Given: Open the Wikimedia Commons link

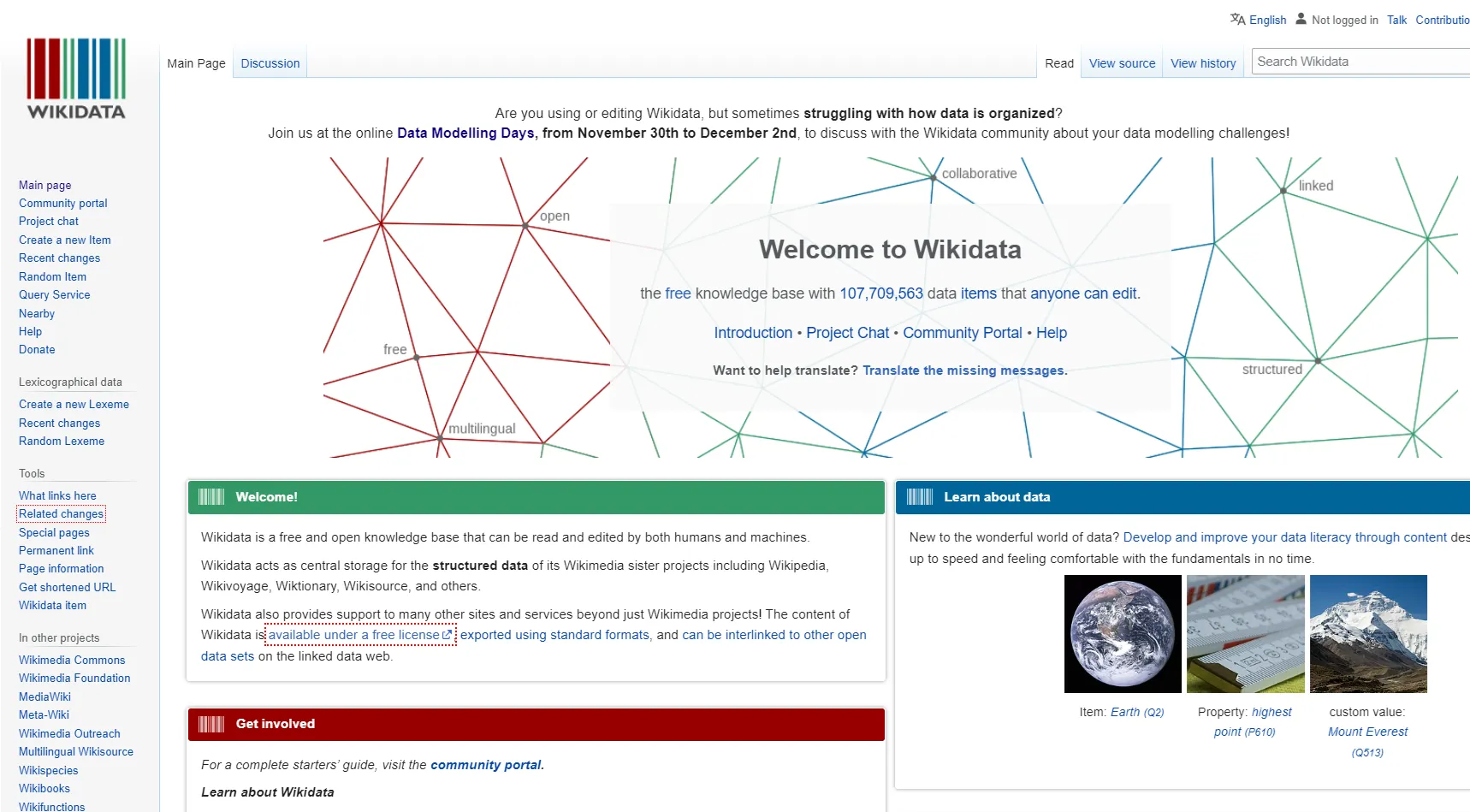Looking at the screenshot, I should (72, 660).
